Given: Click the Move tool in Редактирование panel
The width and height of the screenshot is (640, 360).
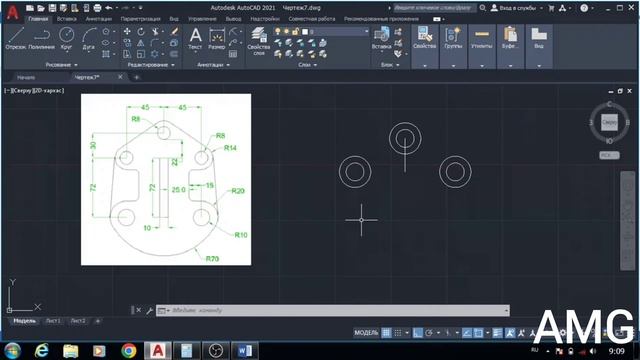Looking at the screenshot, I should tap(127, 31).
